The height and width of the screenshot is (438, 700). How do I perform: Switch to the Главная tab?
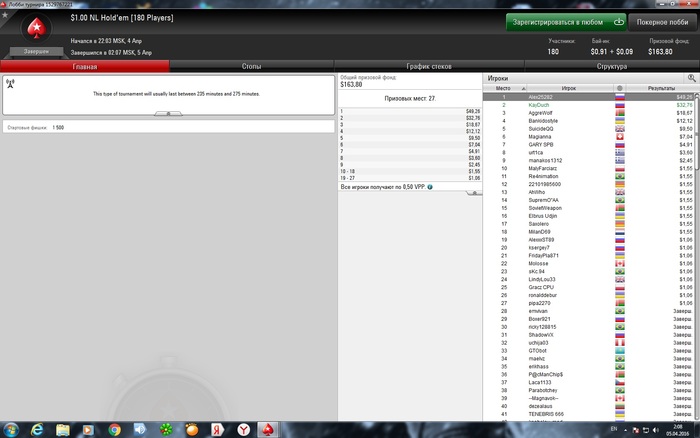coord(85,66)
